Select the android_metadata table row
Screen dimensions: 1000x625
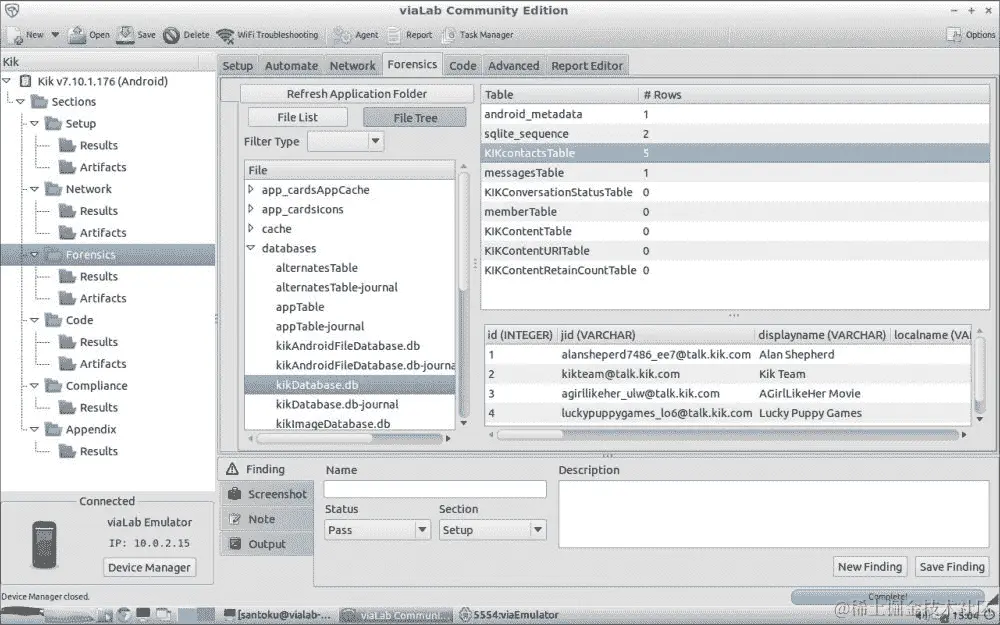tap(735, 114)
